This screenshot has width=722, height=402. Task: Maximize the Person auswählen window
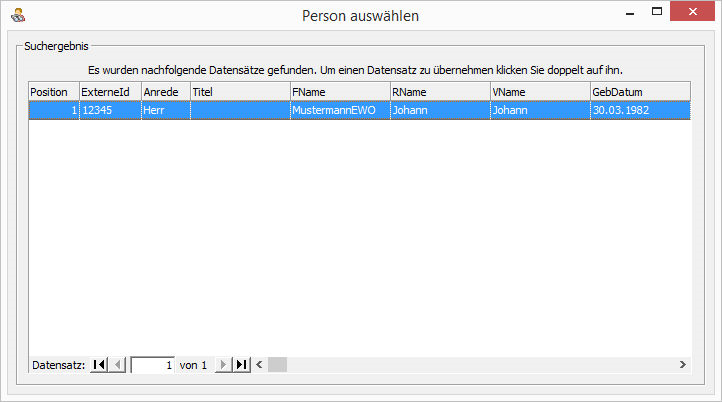(656, 14)
